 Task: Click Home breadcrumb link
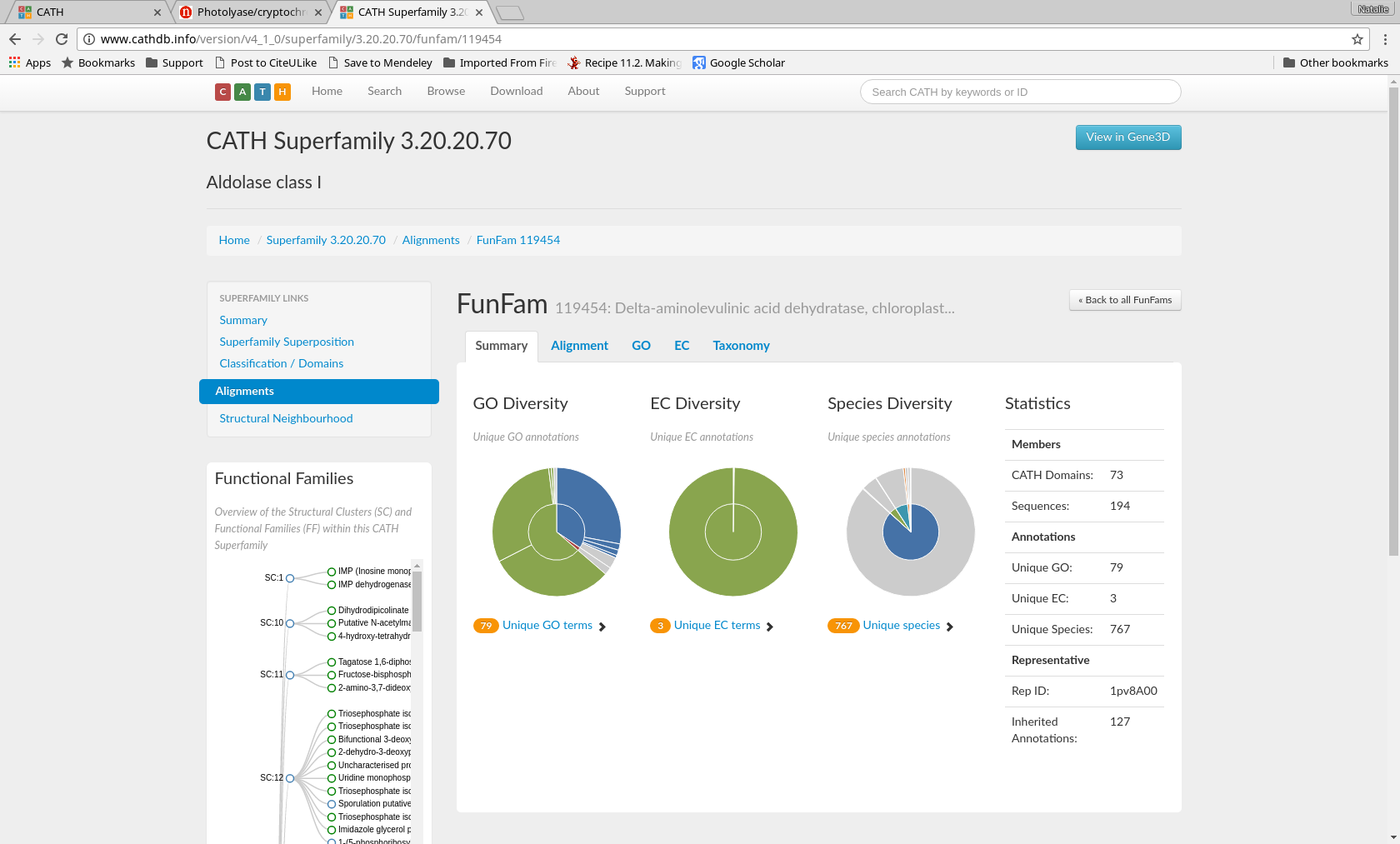234,240
